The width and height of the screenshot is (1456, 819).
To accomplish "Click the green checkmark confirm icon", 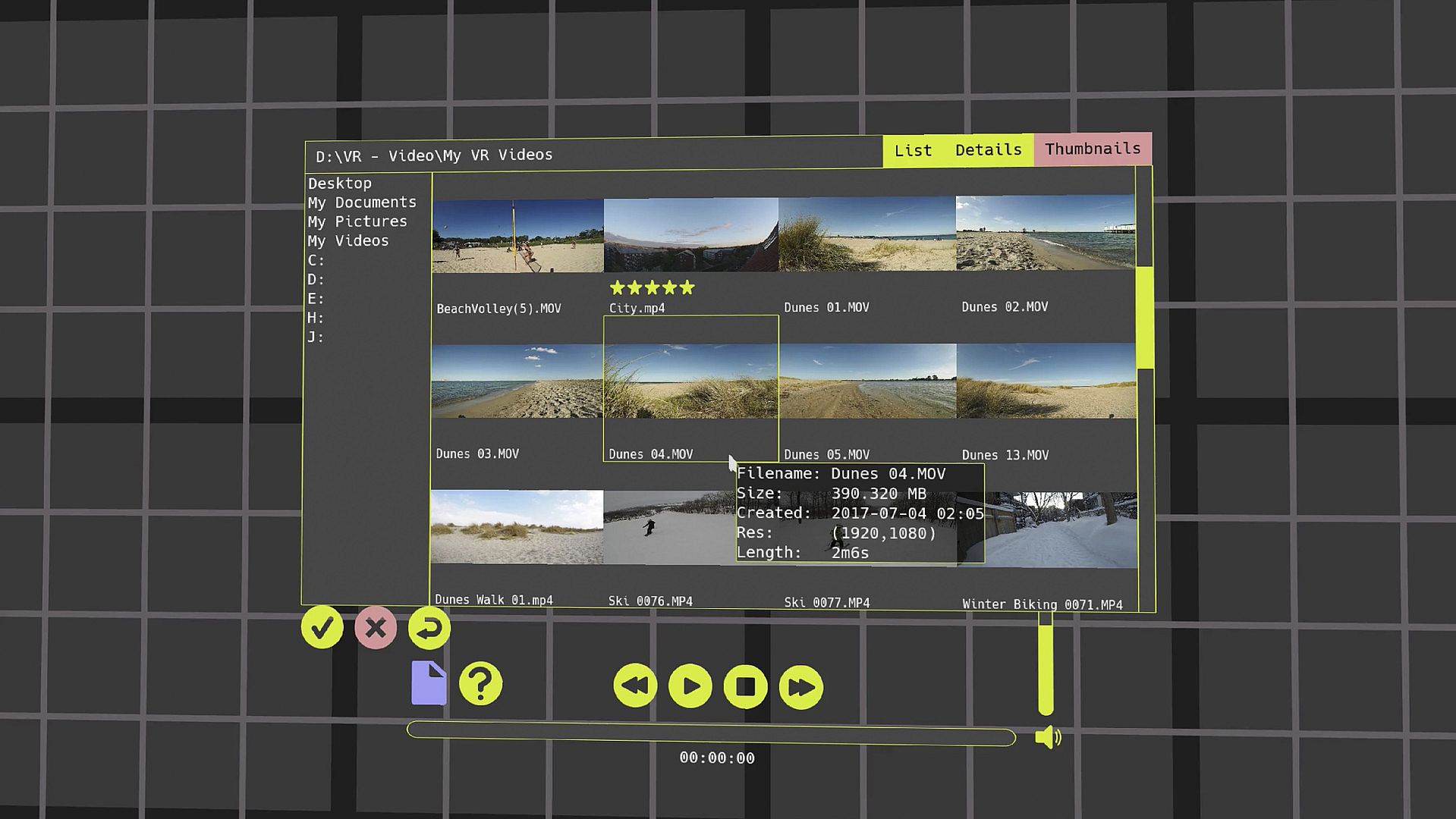I will coord(322,628).
